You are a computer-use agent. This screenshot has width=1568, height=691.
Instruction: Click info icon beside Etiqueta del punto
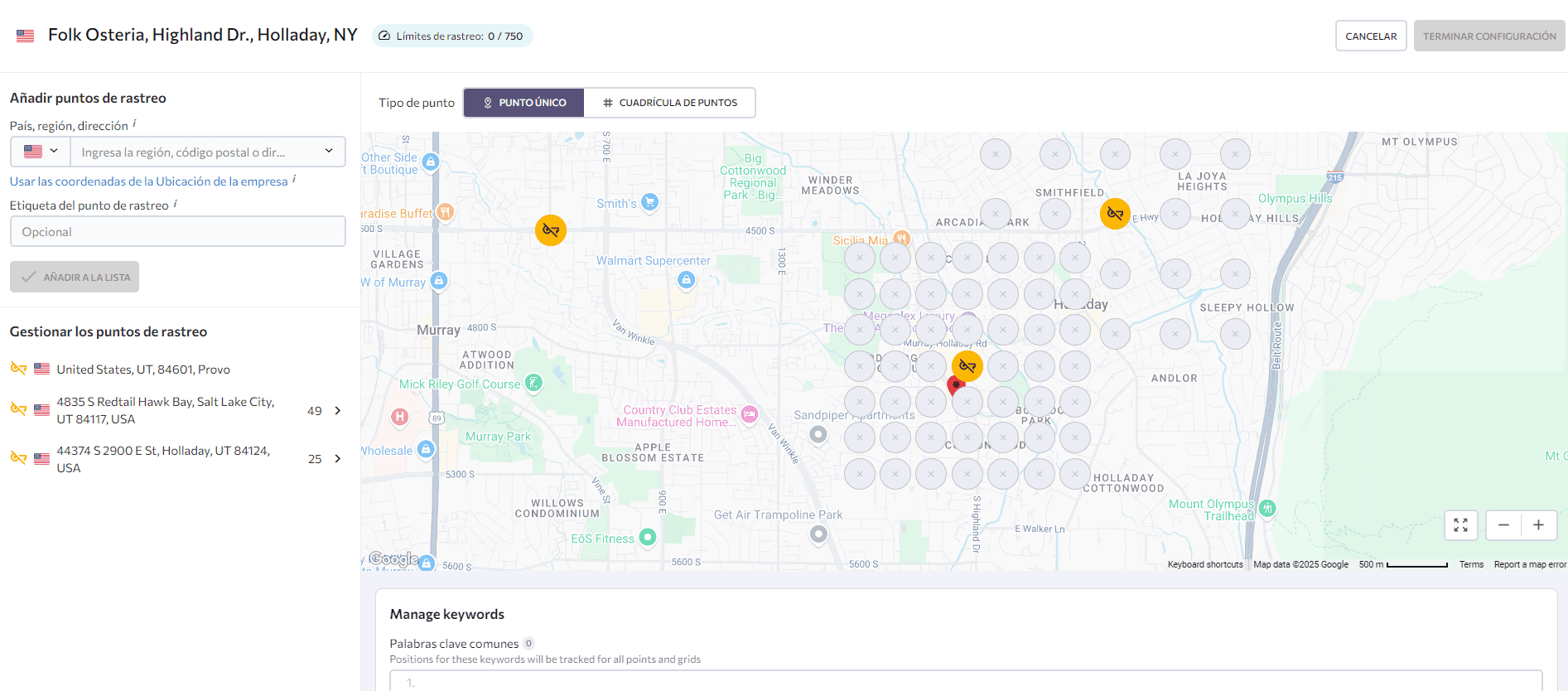(x=175, y=203)
